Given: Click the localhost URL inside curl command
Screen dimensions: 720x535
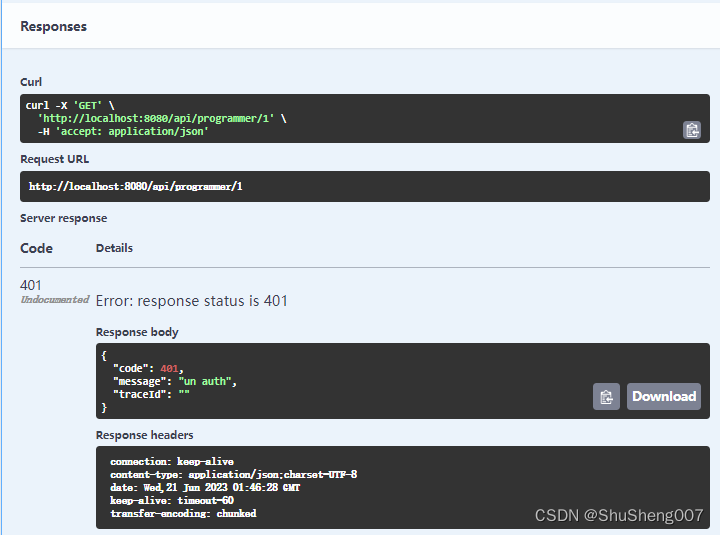Looking at the screenshot, I should tap(156, 118).
